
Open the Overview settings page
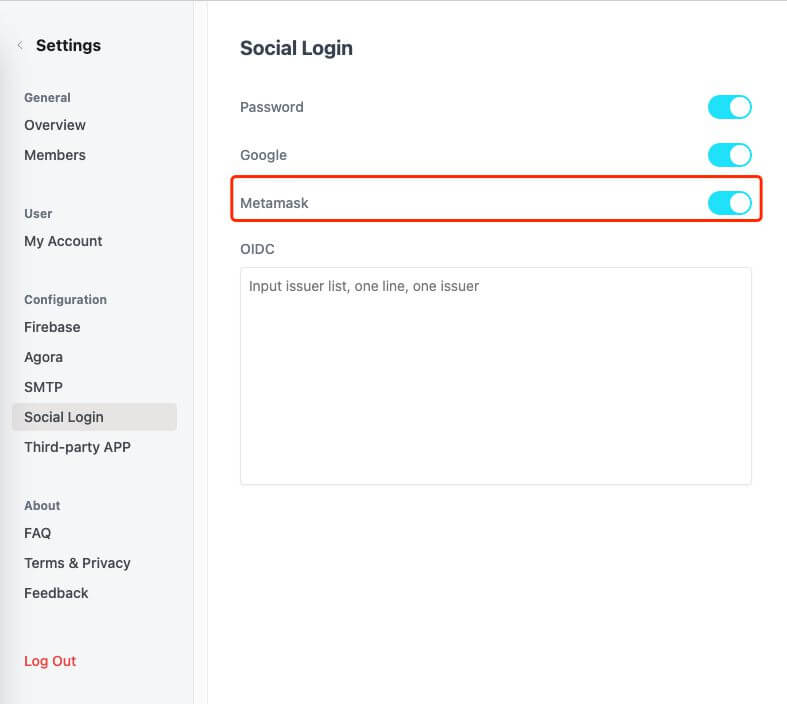[x=55, y=125]
